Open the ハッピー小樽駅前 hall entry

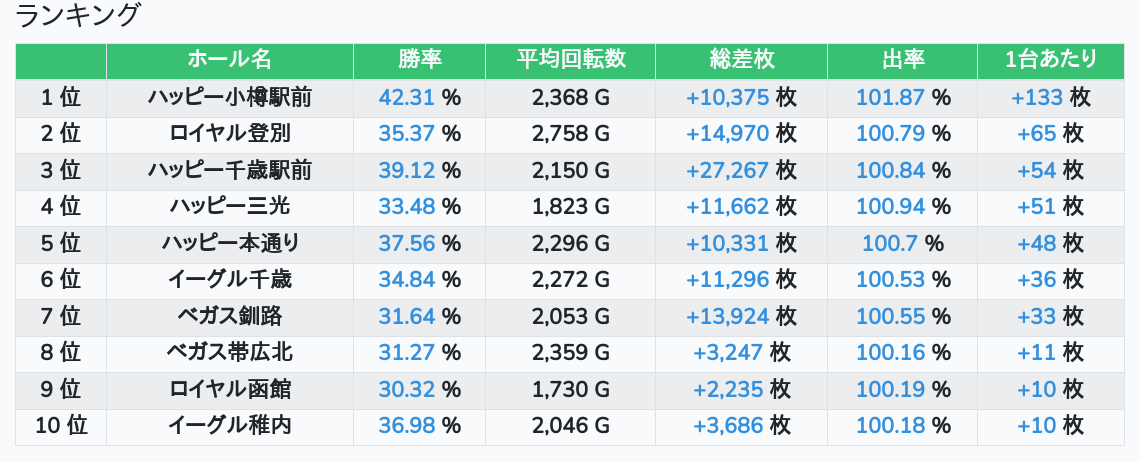[229, 98]
